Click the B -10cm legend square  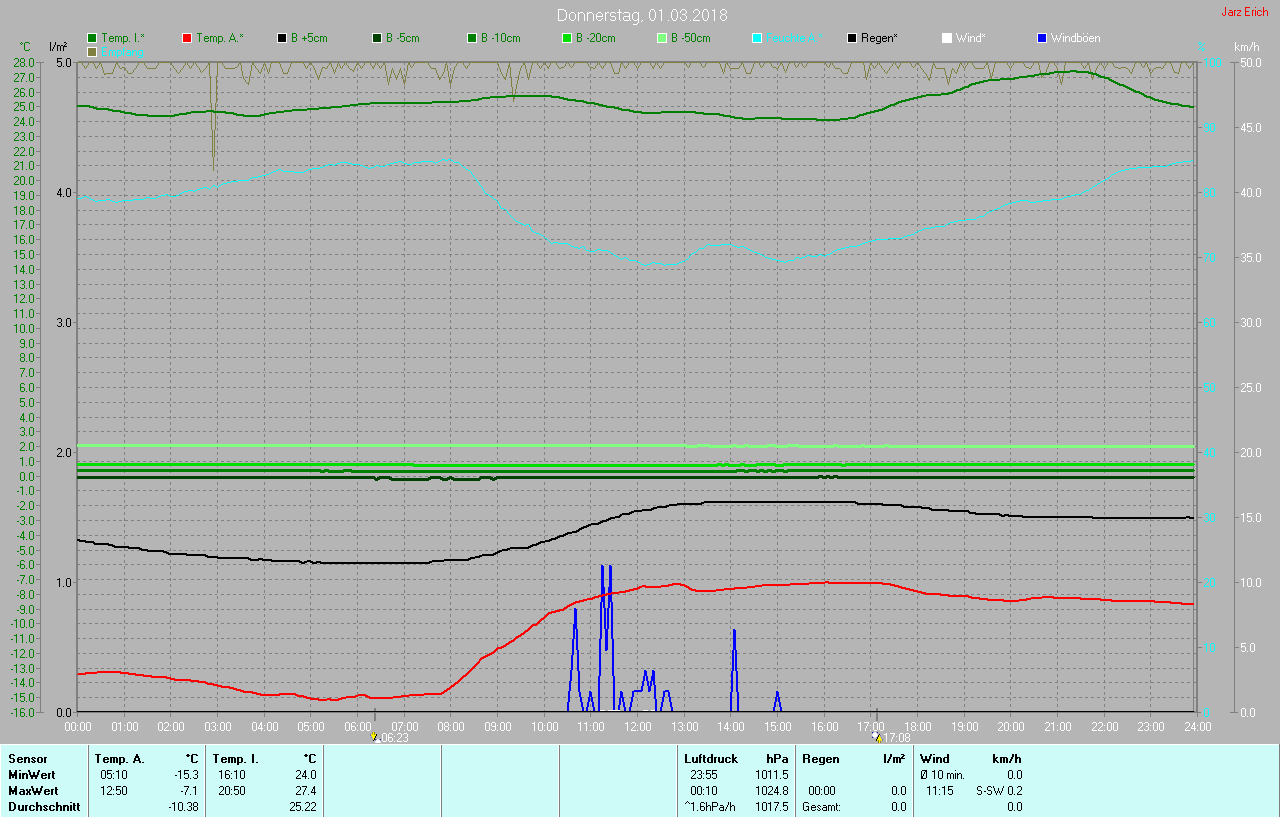(x=472, y=38)
